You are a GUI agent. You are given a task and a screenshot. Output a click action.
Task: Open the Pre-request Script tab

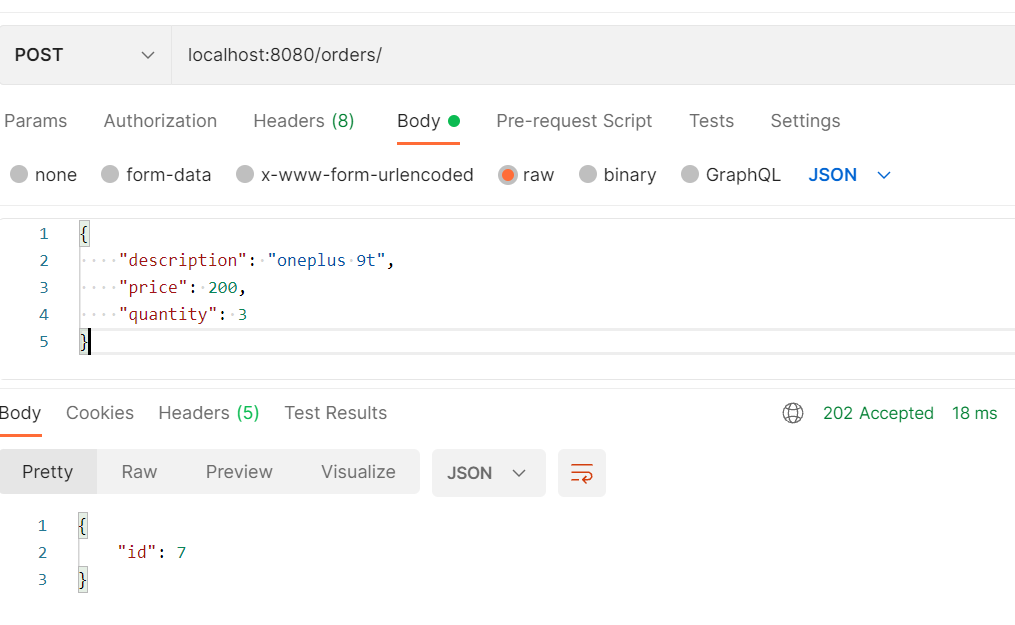(574, 121)
